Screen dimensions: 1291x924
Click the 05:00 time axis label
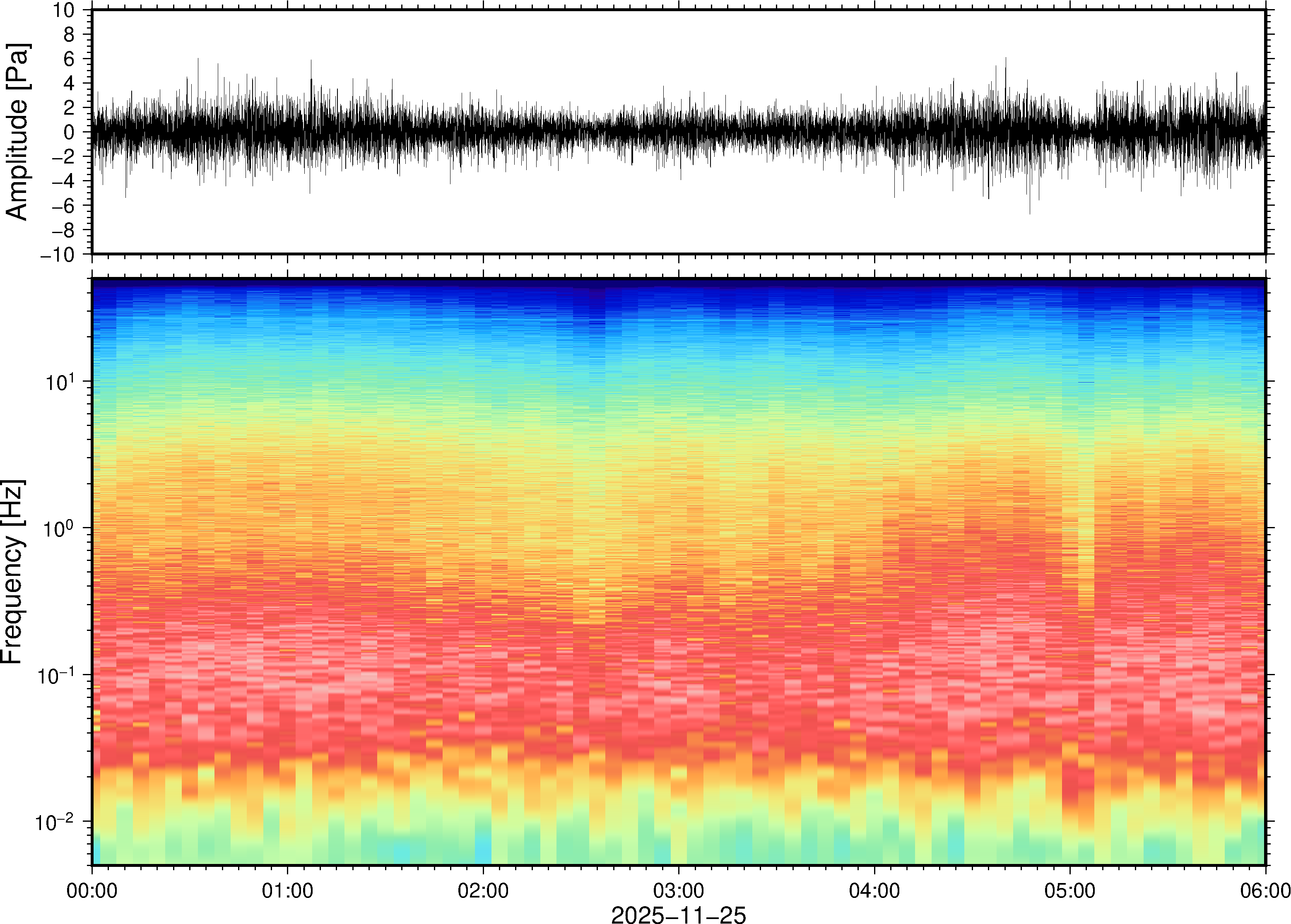coord(1069,890)
